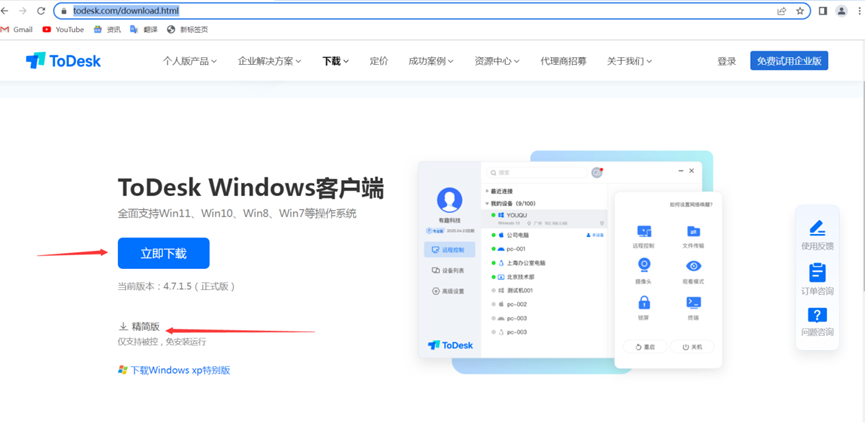
Task: Open 订单咨询 order inquiry clipboard icon
Action: click(817, 272)
